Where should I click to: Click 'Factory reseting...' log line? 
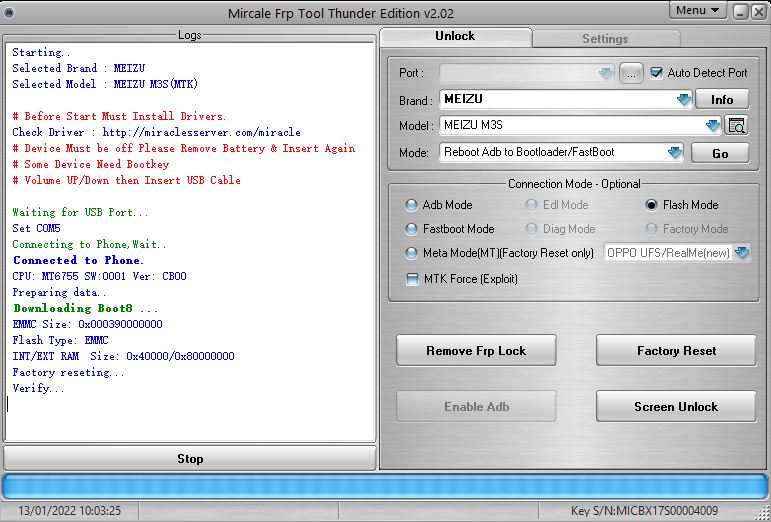pos(68,373)
